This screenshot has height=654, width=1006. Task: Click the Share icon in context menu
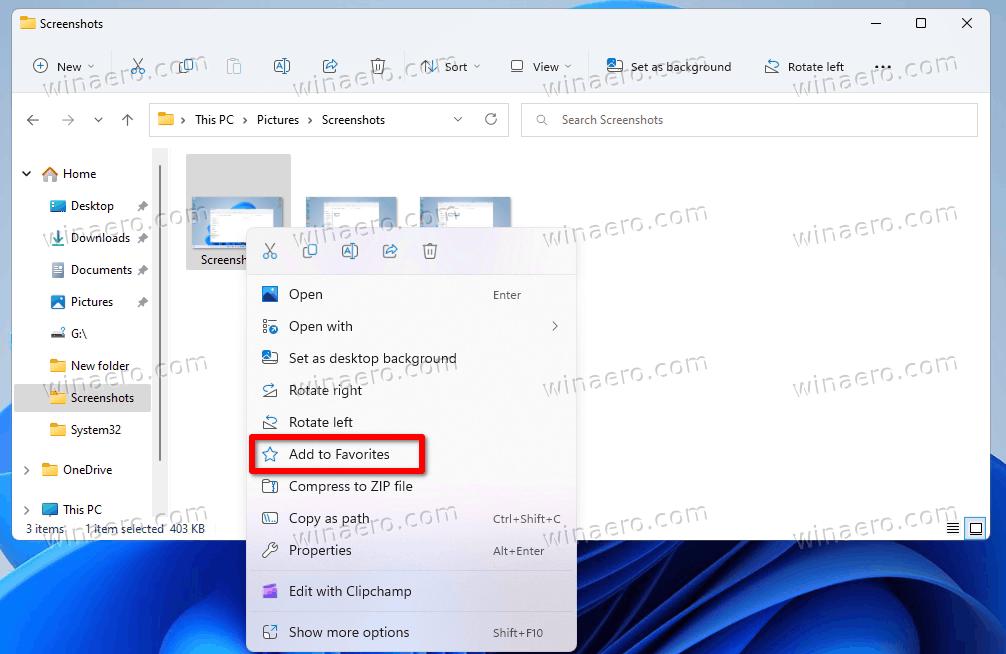point(390,251)
